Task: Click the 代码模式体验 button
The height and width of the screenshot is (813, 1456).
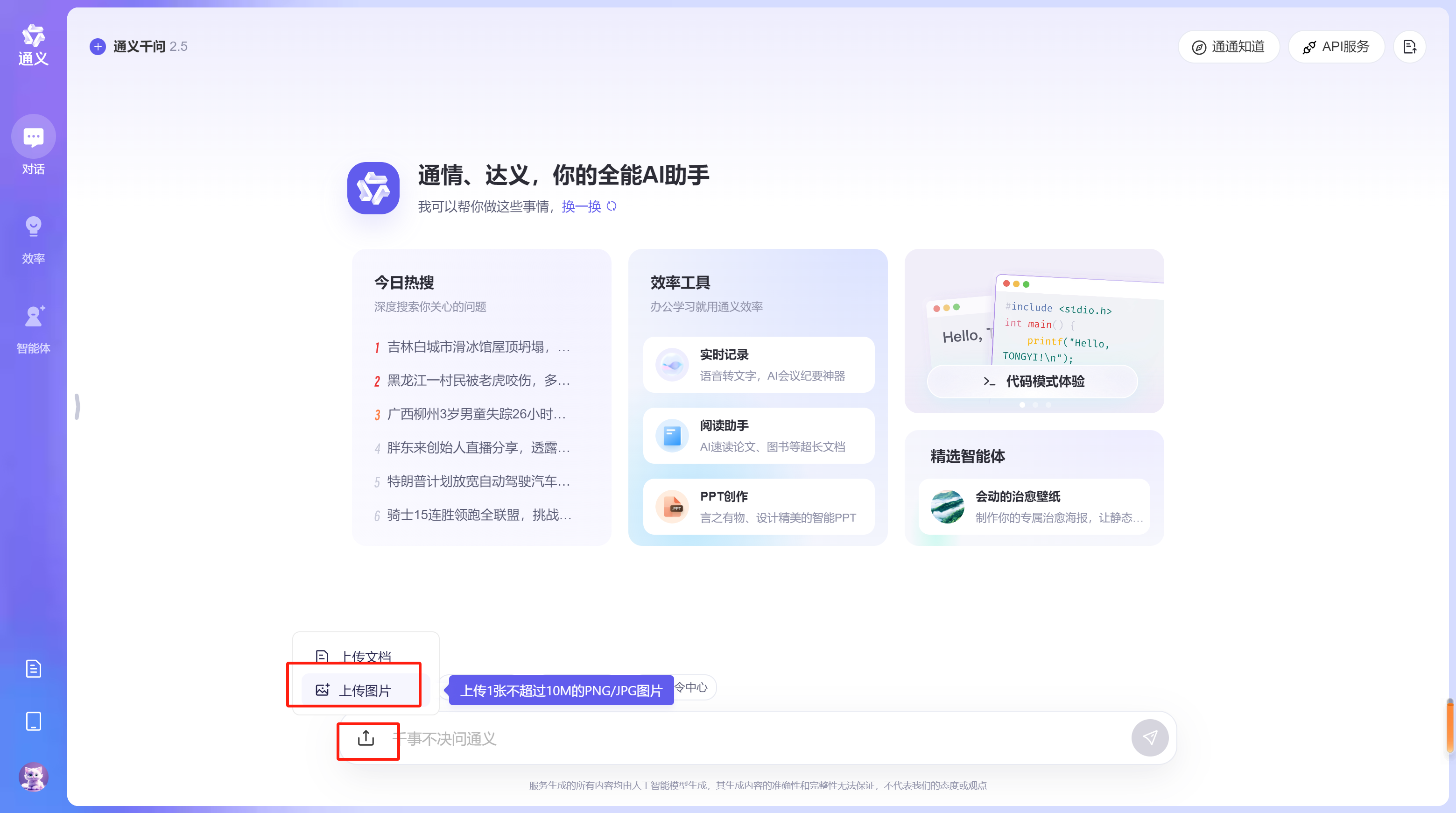Action: pos(1034,382)
